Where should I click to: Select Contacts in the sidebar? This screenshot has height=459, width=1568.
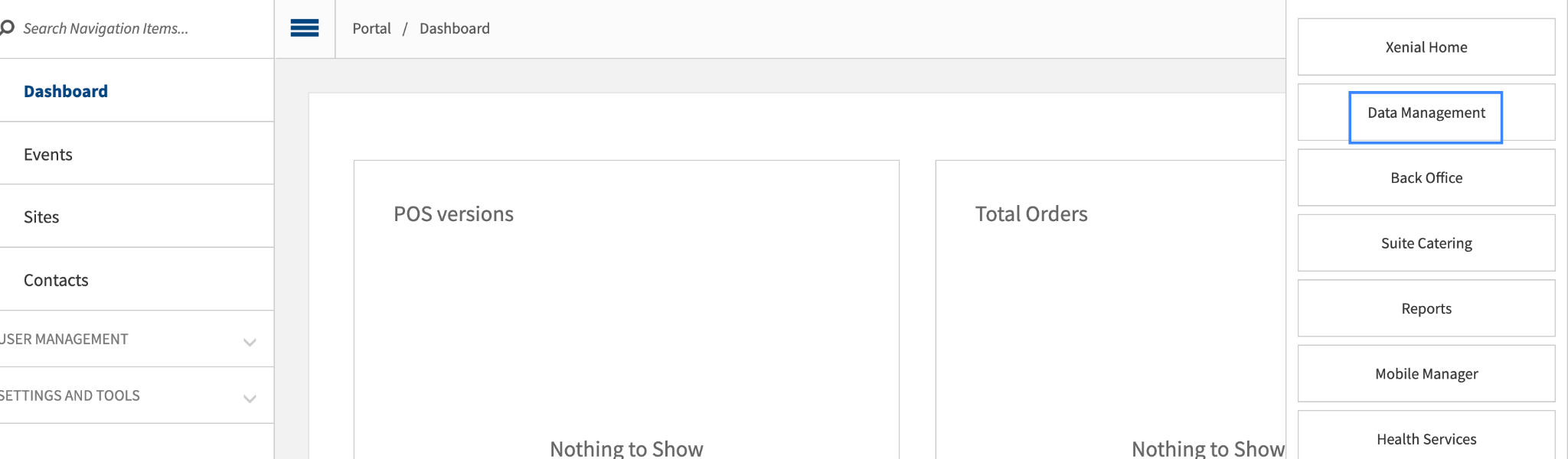(x=56, y=280)
